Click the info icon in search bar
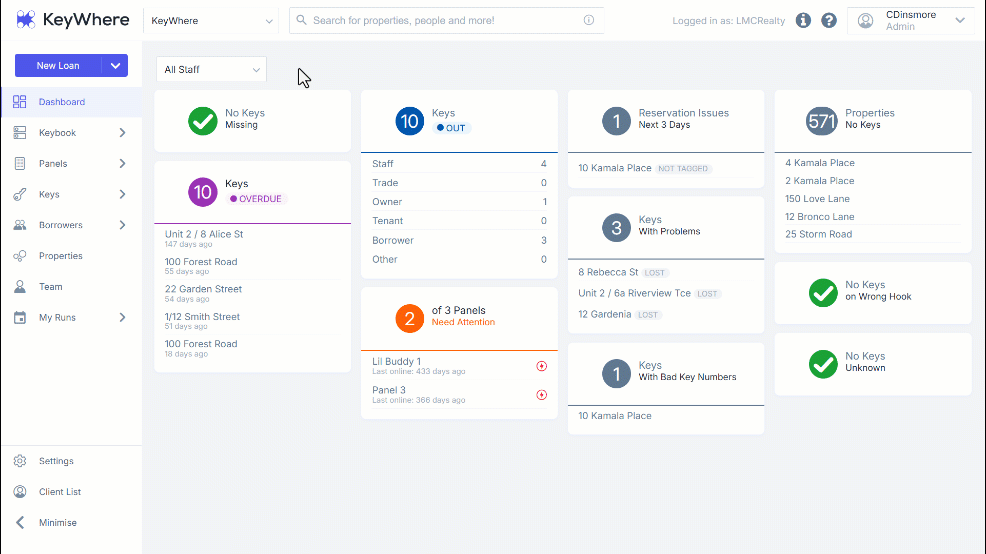The width and height of the screenshot is (986, 554). pyautogui.click(x=589, y=20)
